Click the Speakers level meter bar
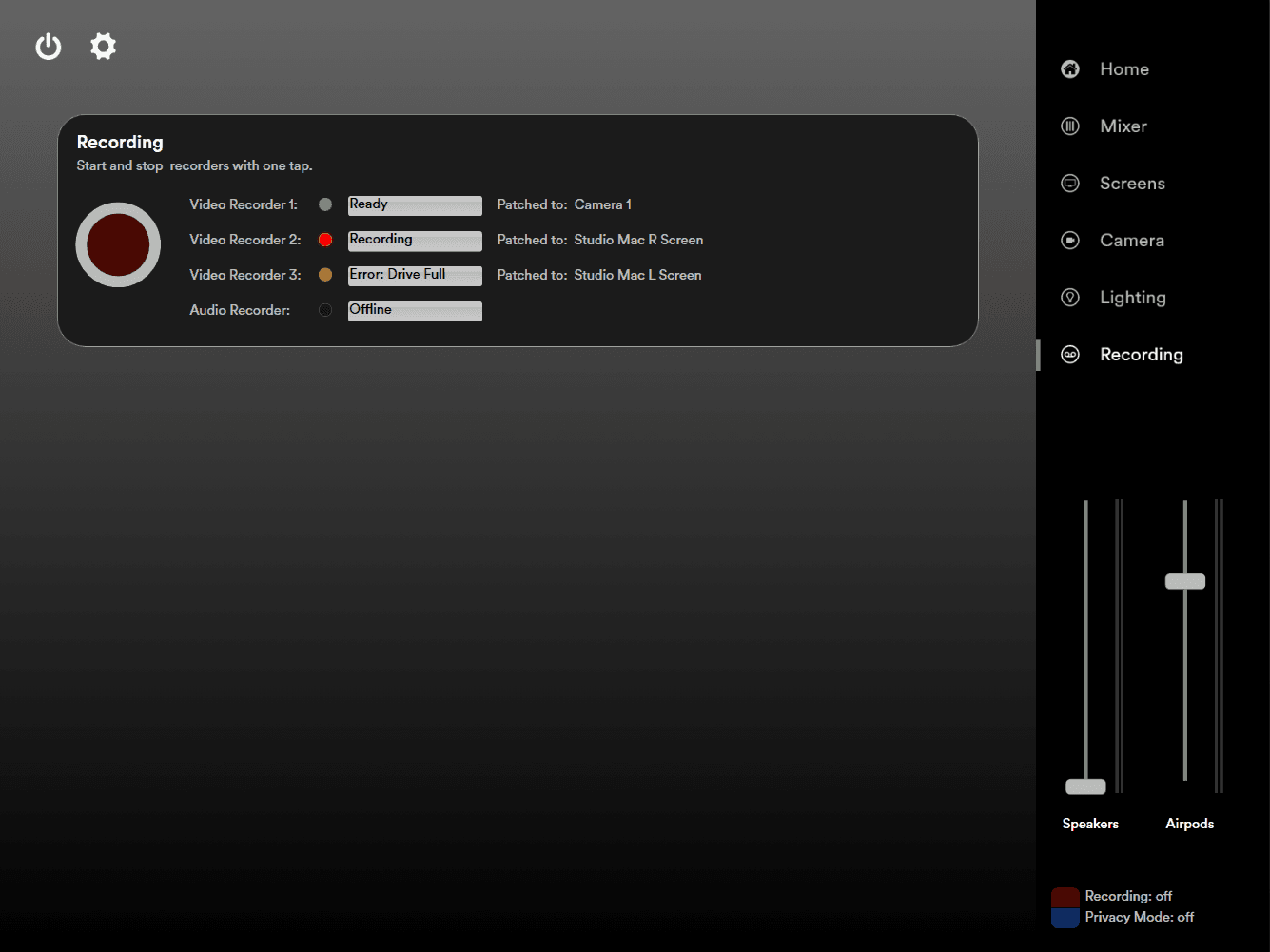 coord(1120,646)
